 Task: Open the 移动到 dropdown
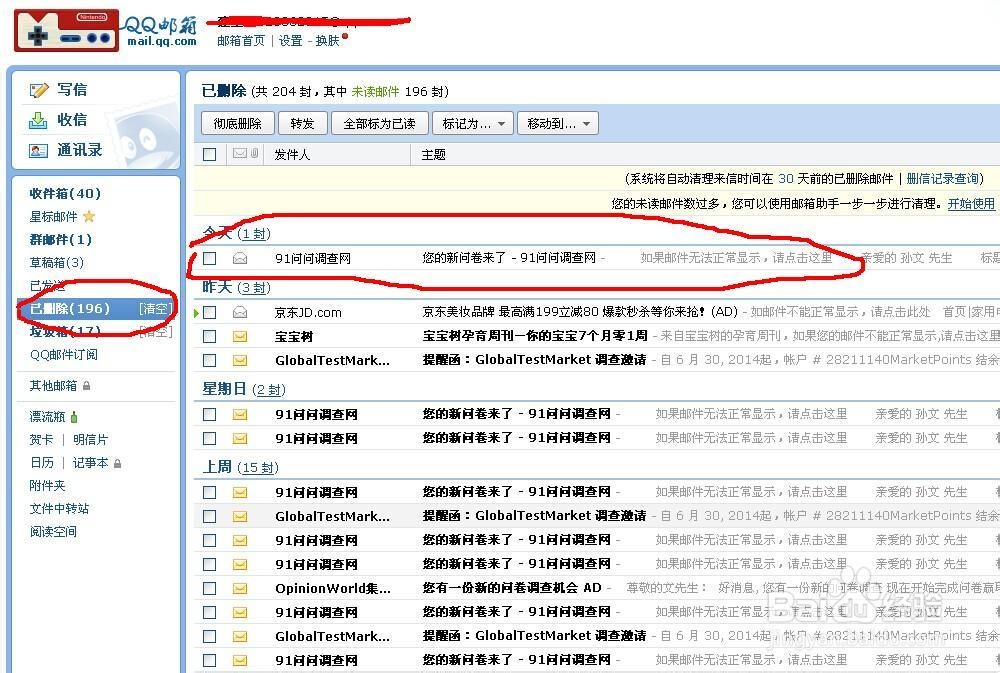click(558, 123)
